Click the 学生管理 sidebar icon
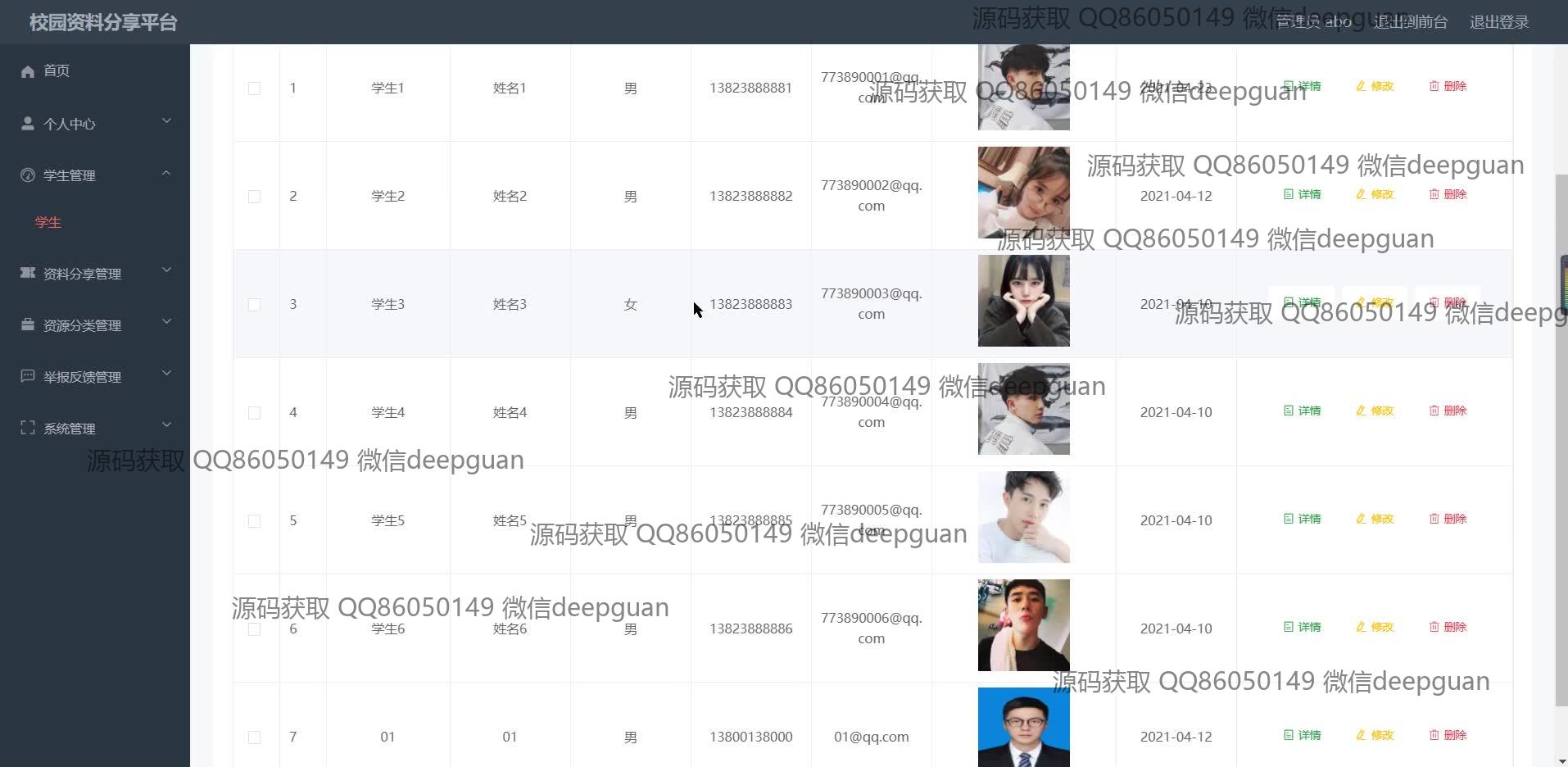The width and height of the screenshot is (1568, 767). tap(28, 175)
